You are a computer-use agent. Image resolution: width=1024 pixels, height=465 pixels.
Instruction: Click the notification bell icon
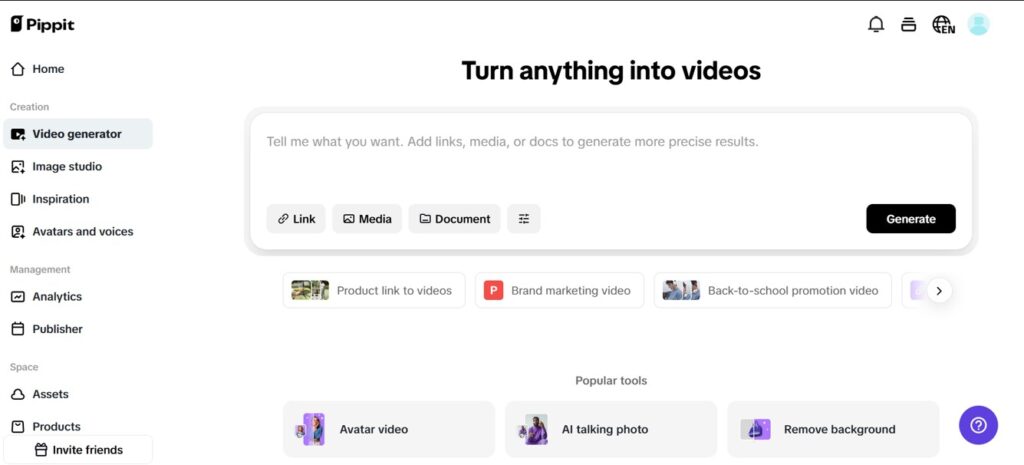tap(876, 25)
